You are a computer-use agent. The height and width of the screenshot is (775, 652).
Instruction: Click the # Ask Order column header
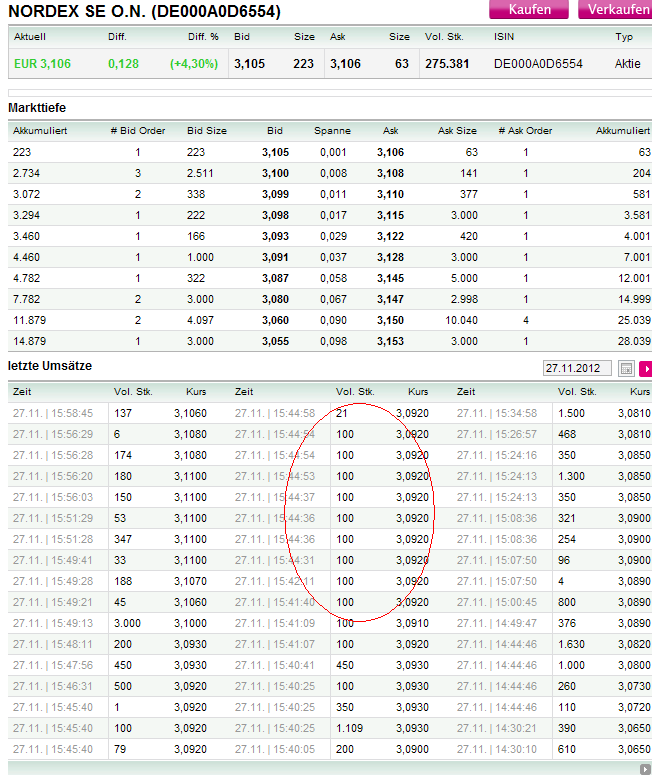[525, 131]
